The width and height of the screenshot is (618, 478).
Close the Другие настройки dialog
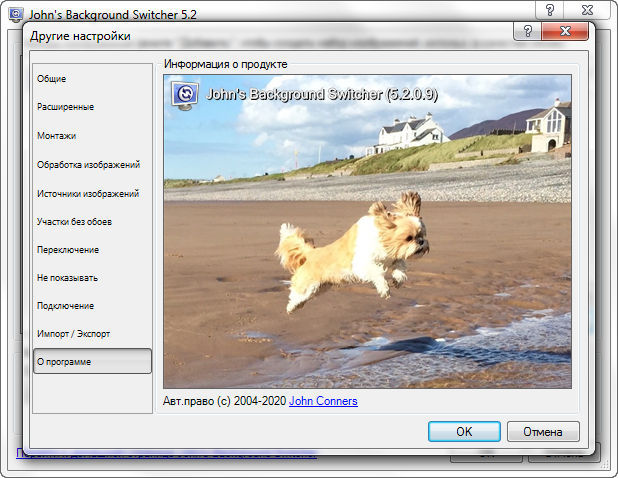point(565,31)
